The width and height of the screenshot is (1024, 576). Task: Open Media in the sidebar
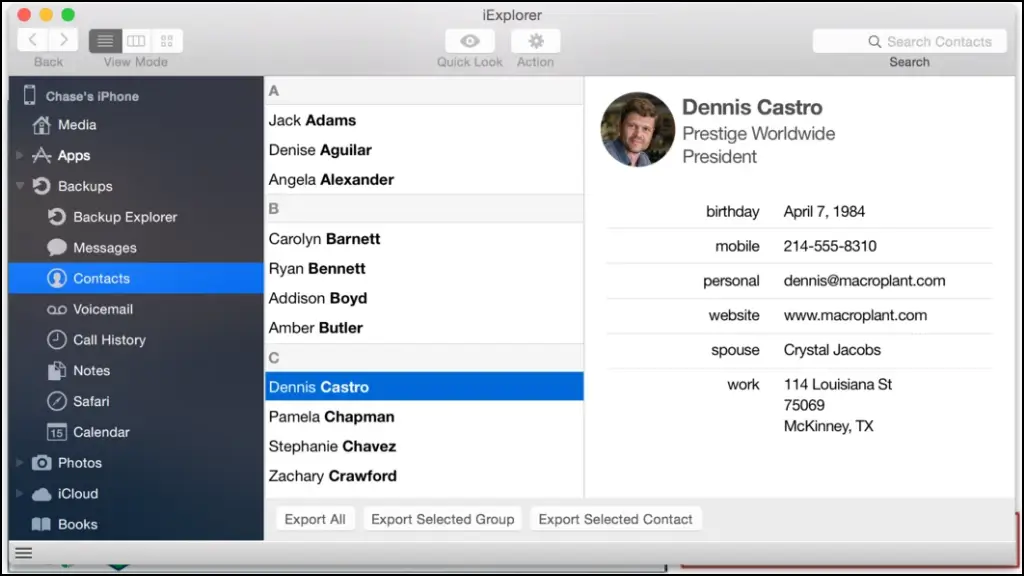point(76,125)
